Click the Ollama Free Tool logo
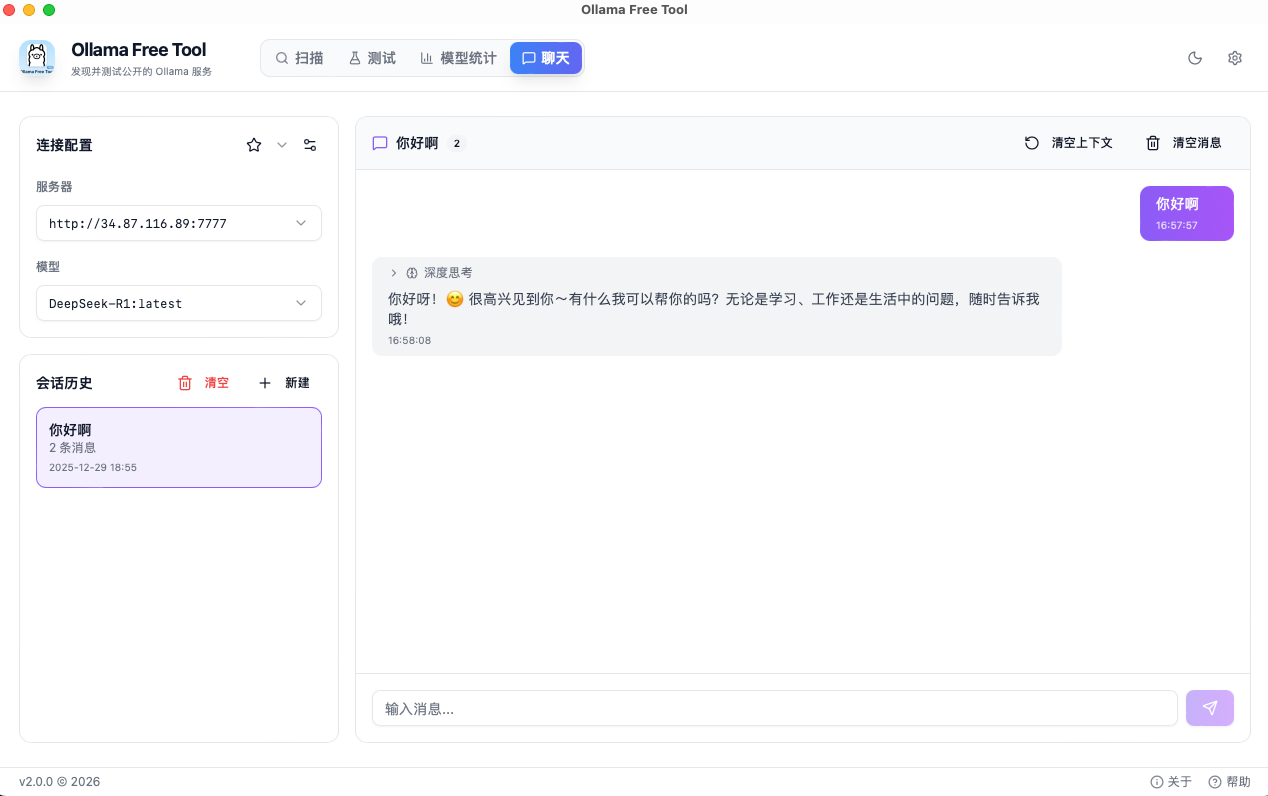Image resolution: width=1268 pixels, height=796 pixels. pyautogui.click(x=37, y=57)
